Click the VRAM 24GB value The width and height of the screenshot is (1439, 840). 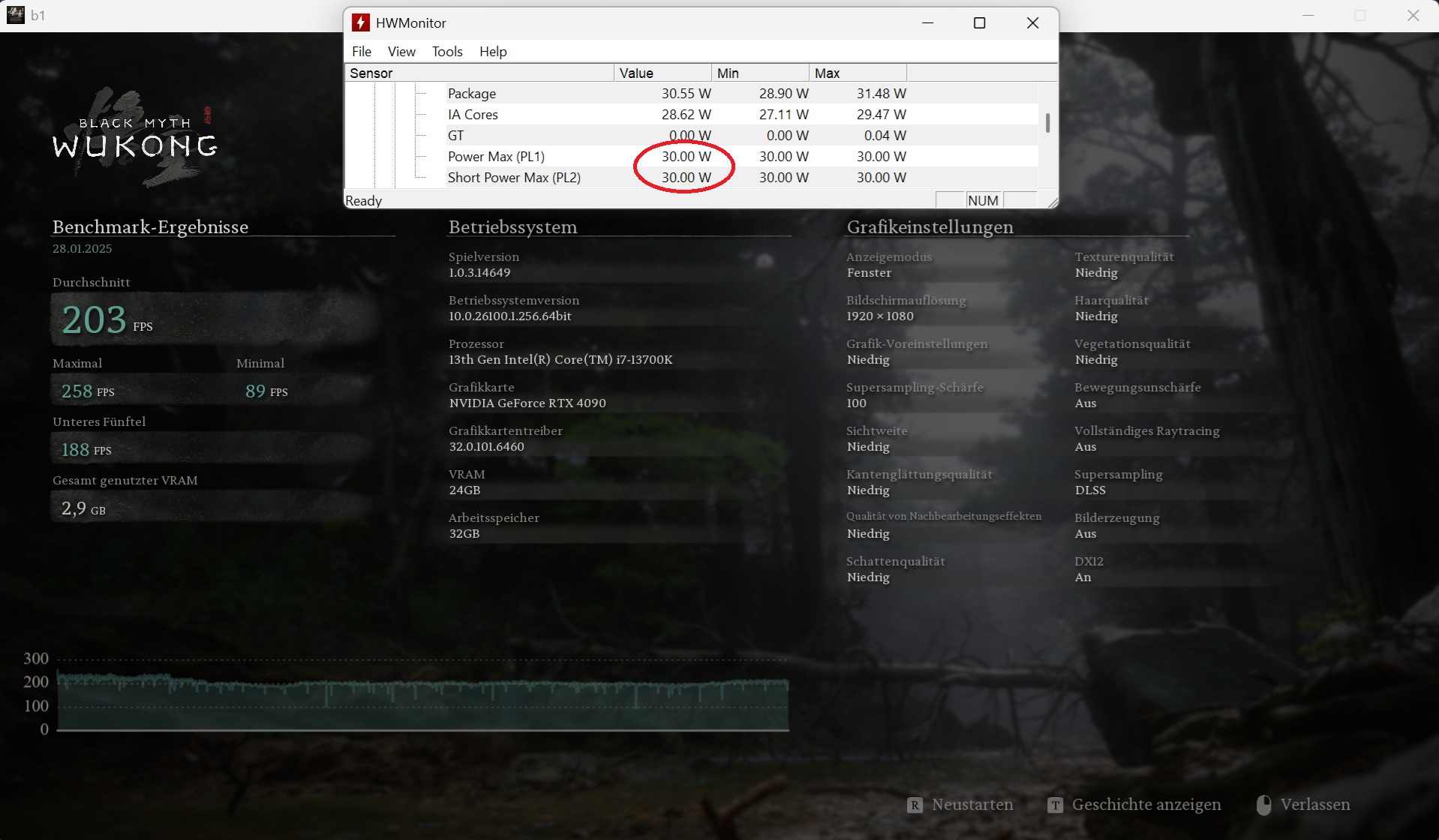464,490
